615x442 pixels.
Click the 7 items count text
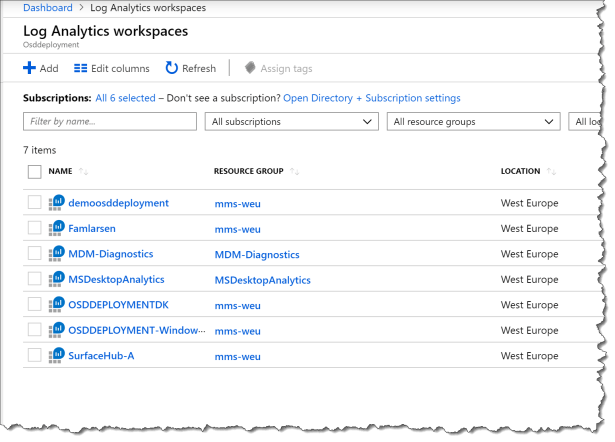pos(40,150)
